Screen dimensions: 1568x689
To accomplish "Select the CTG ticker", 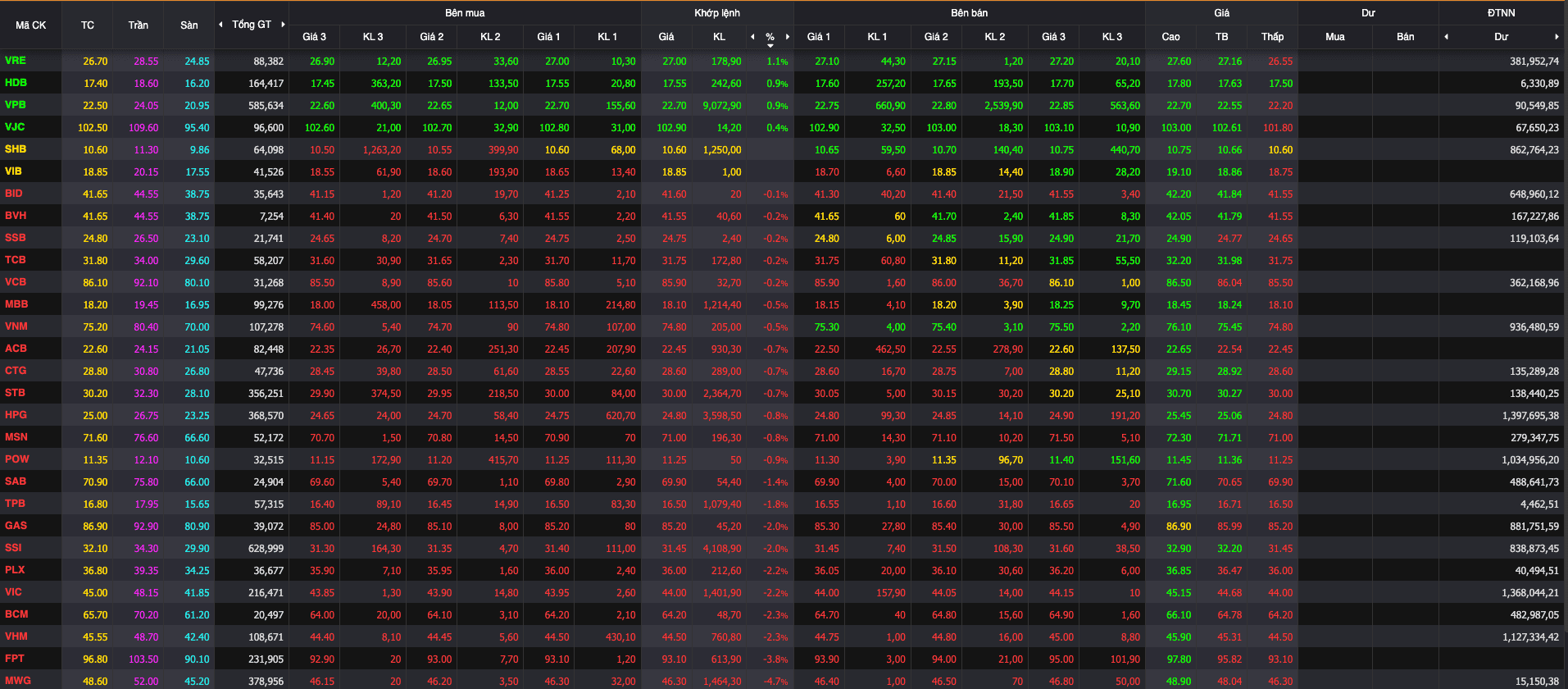I will [x=16, y=371].
